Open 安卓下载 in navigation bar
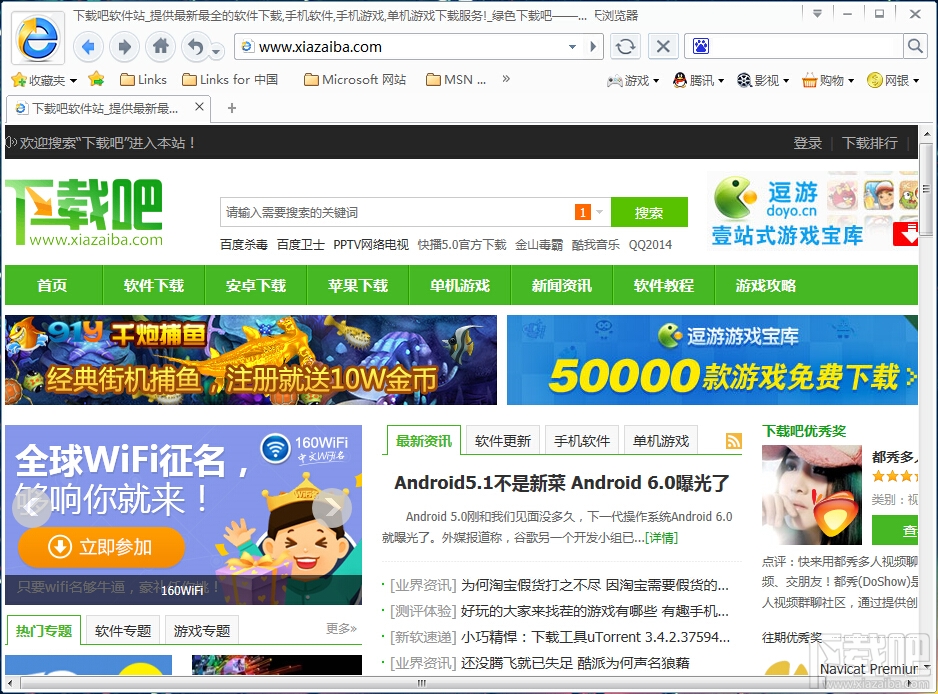Image resolution: width=938 pixels, height=694 pixels. point(255,285)
